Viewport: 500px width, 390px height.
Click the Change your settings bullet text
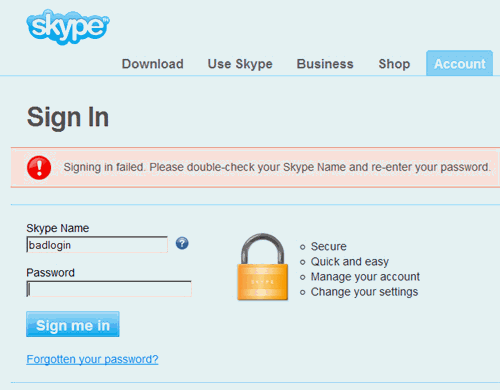364,292
